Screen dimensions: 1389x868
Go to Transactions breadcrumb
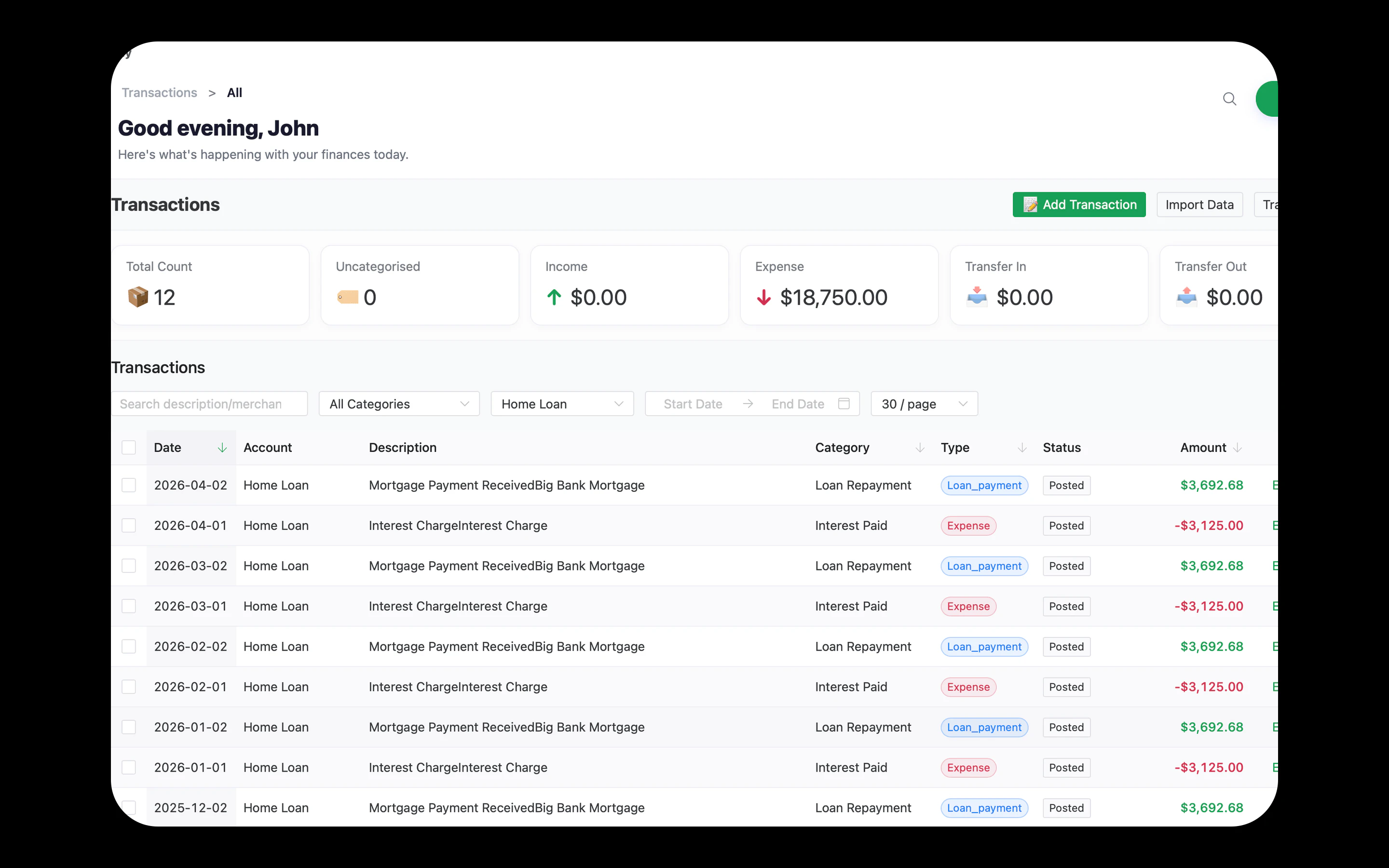[x=159, y=93]
